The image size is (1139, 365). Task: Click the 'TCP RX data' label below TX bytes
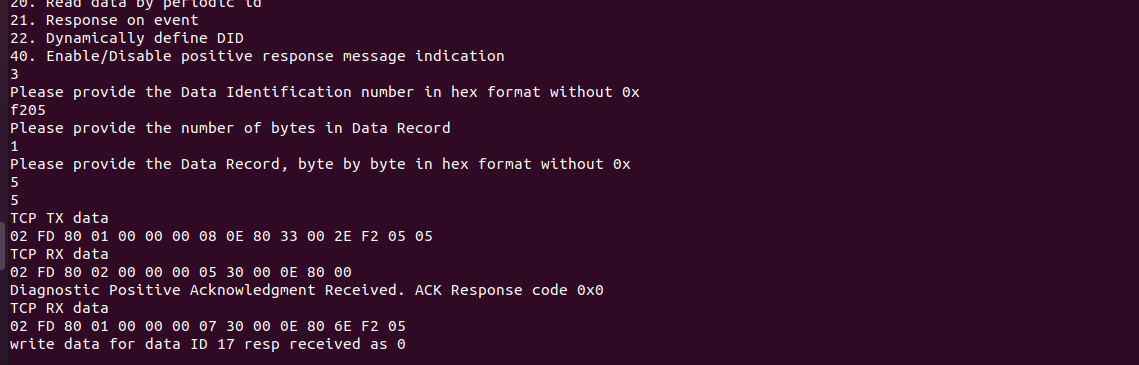coord(59,254)
